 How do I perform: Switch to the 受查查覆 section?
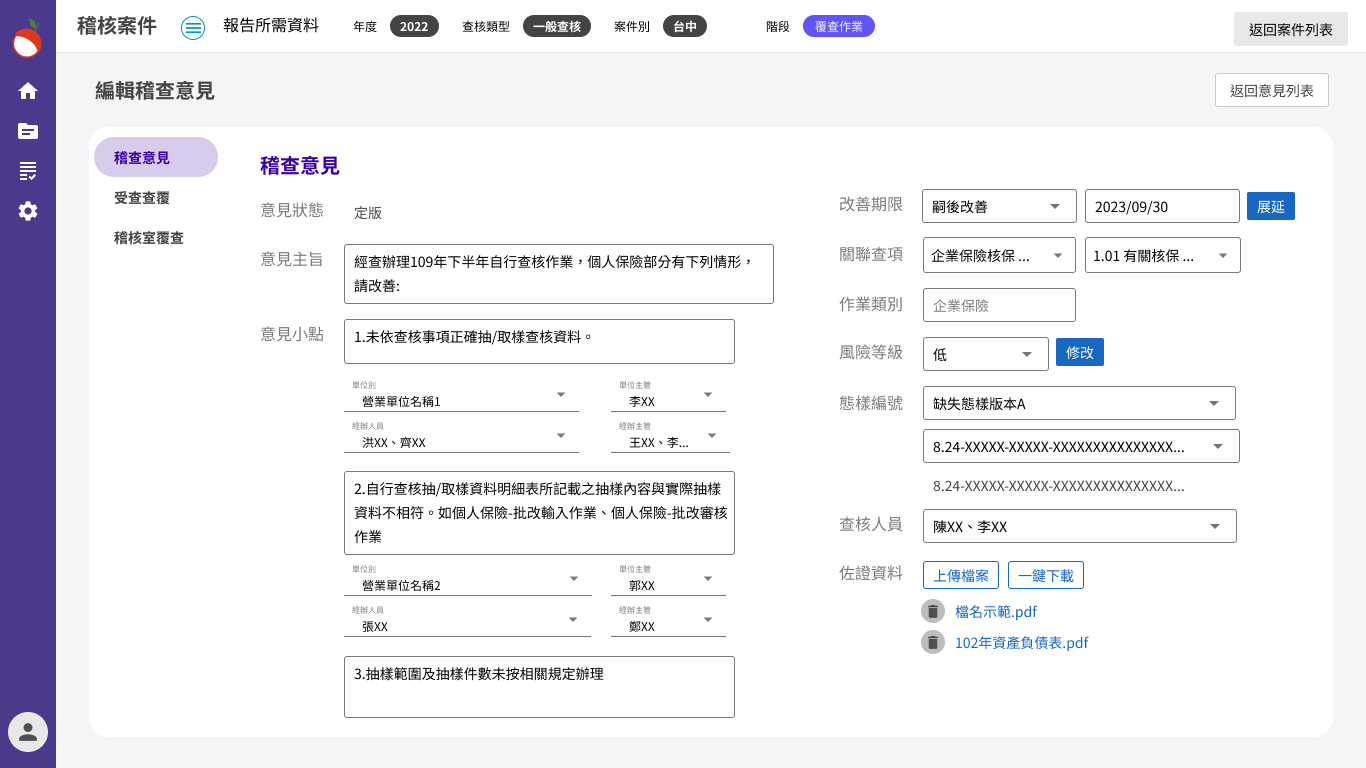141,198
